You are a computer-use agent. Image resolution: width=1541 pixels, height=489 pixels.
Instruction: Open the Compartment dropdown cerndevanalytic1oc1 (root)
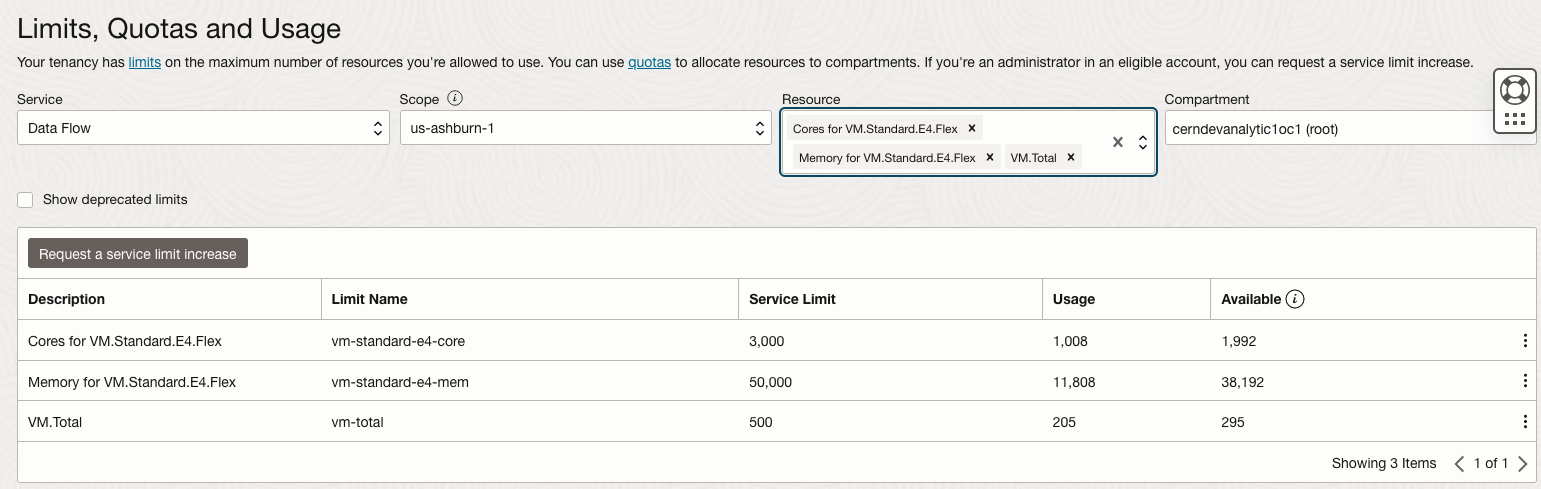pos(1350,128)
